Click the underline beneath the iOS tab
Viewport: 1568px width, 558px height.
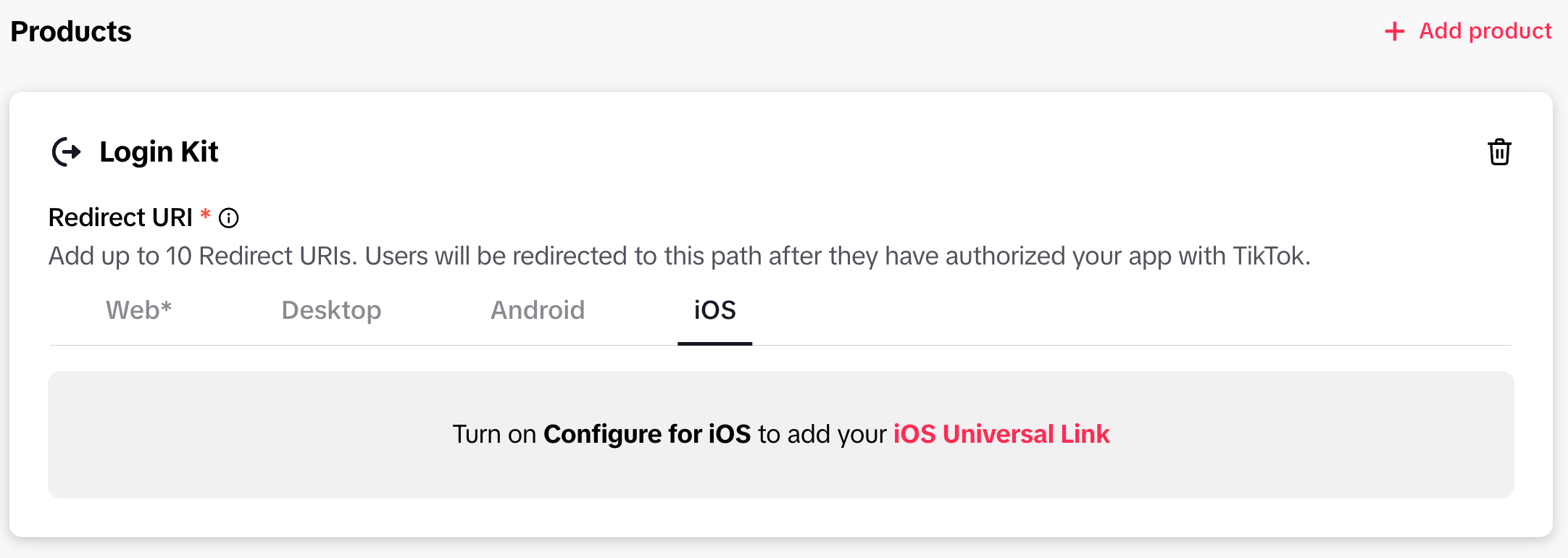coord(714,343)
